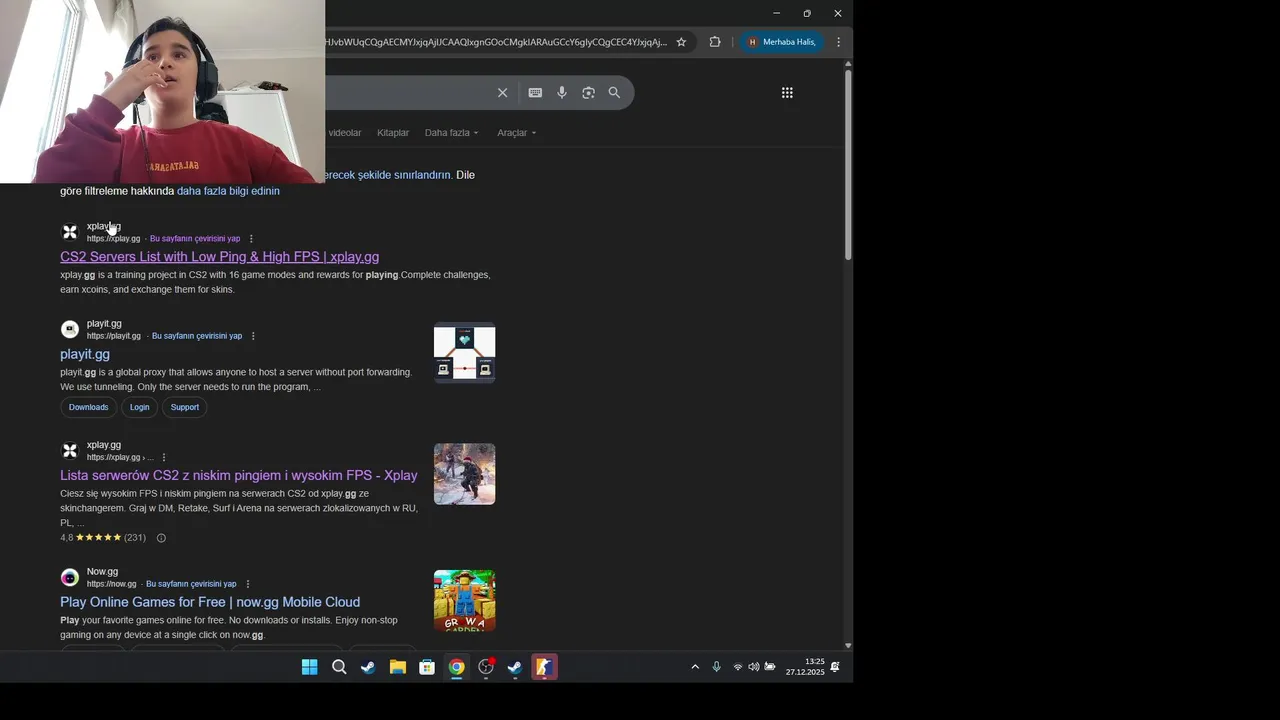
Task: Click 'https://playit.gg' URL text
Action: click(114, 336)
